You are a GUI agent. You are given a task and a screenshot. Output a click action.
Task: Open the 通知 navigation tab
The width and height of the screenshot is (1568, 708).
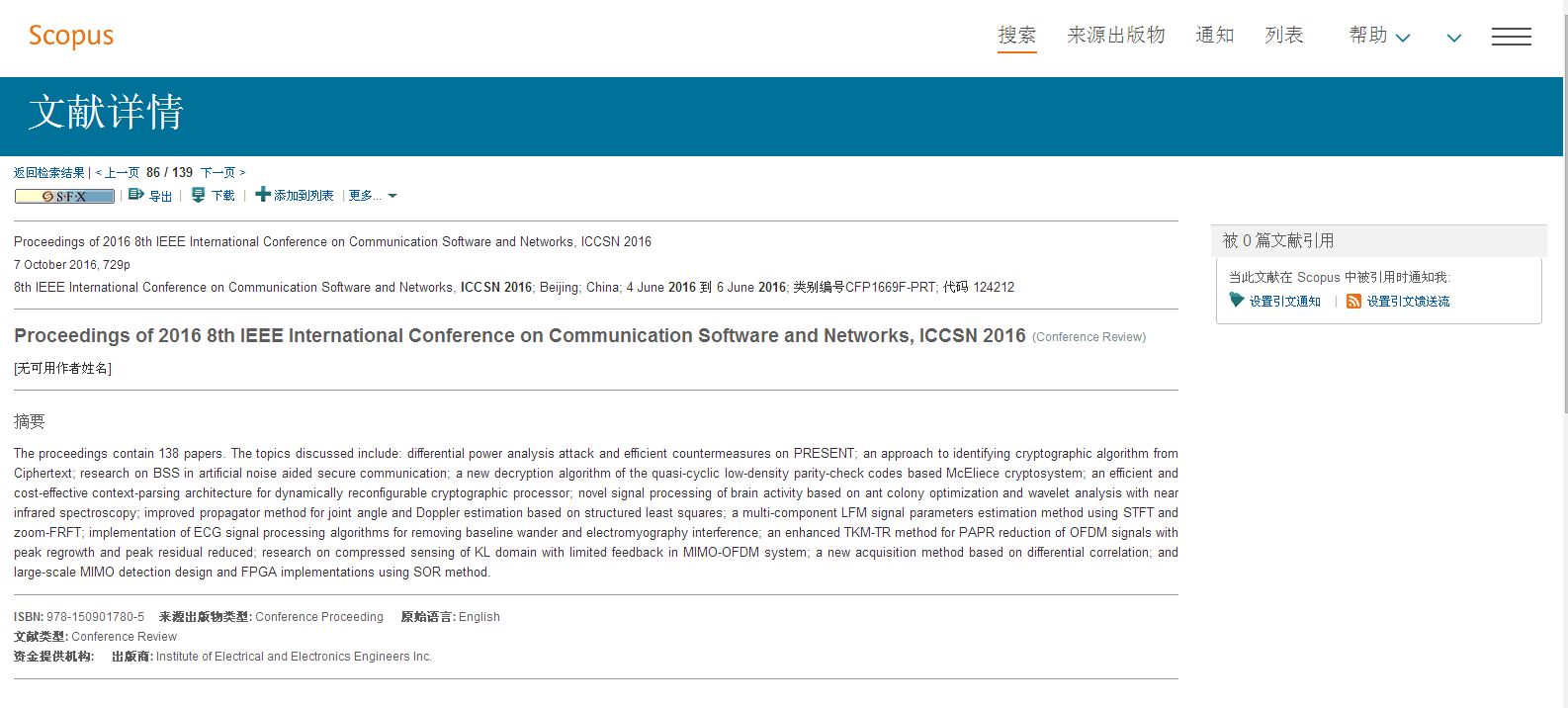(x=1215, y=36)
